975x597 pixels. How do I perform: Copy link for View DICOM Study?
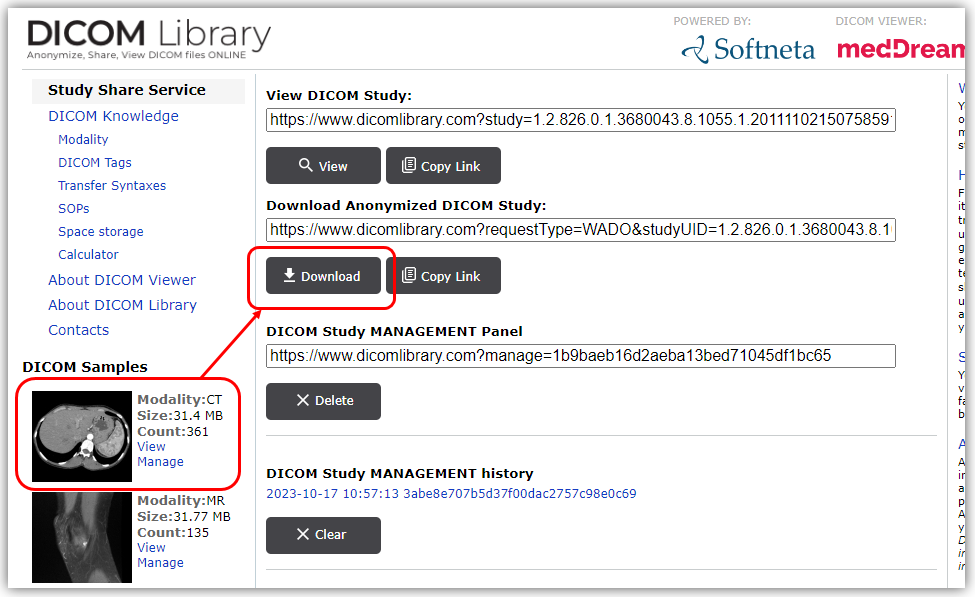443,166
